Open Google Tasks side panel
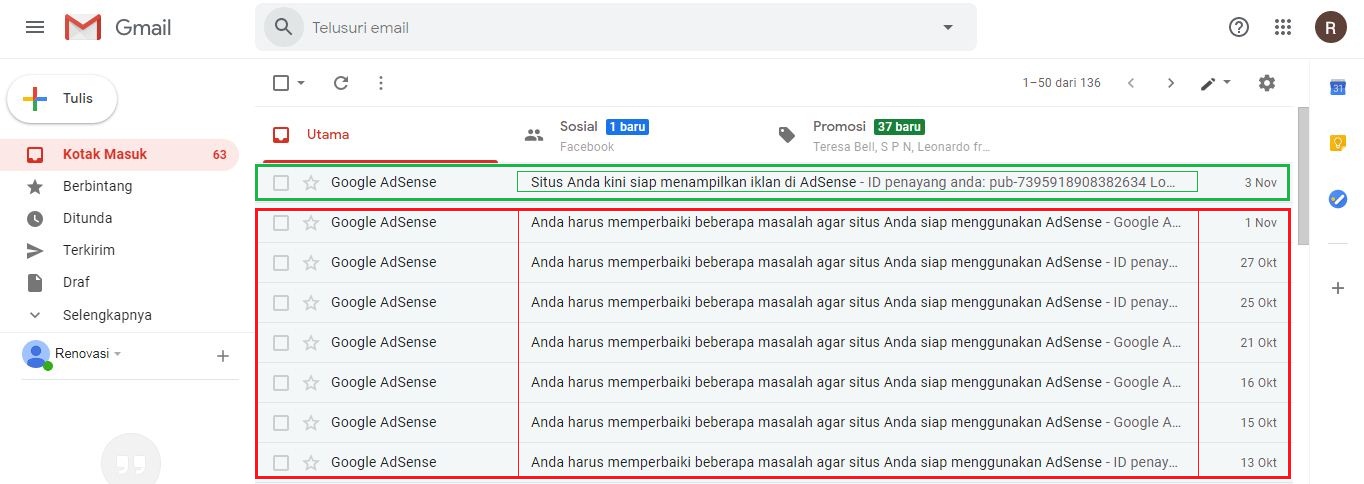This screenshot has width=1364, height=484. point(1338,199)
